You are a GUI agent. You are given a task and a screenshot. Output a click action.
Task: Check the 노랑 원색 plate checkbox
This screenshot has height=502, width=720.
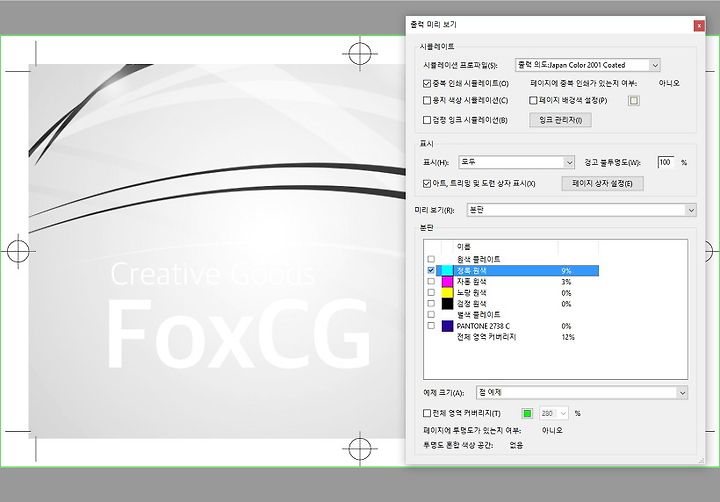431,292
